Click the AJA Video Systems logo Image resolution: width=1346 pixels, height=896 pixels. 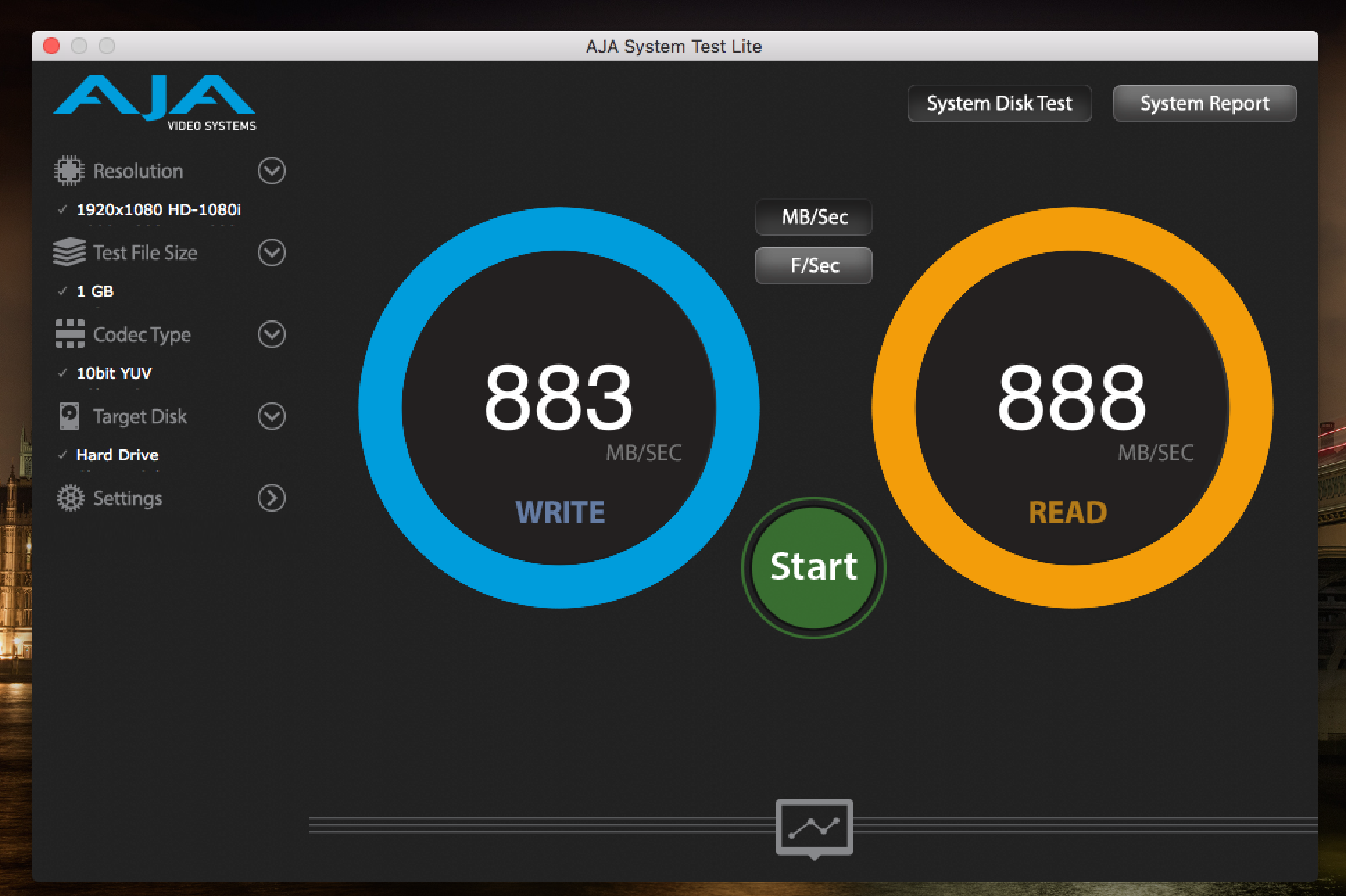[155, 103]
